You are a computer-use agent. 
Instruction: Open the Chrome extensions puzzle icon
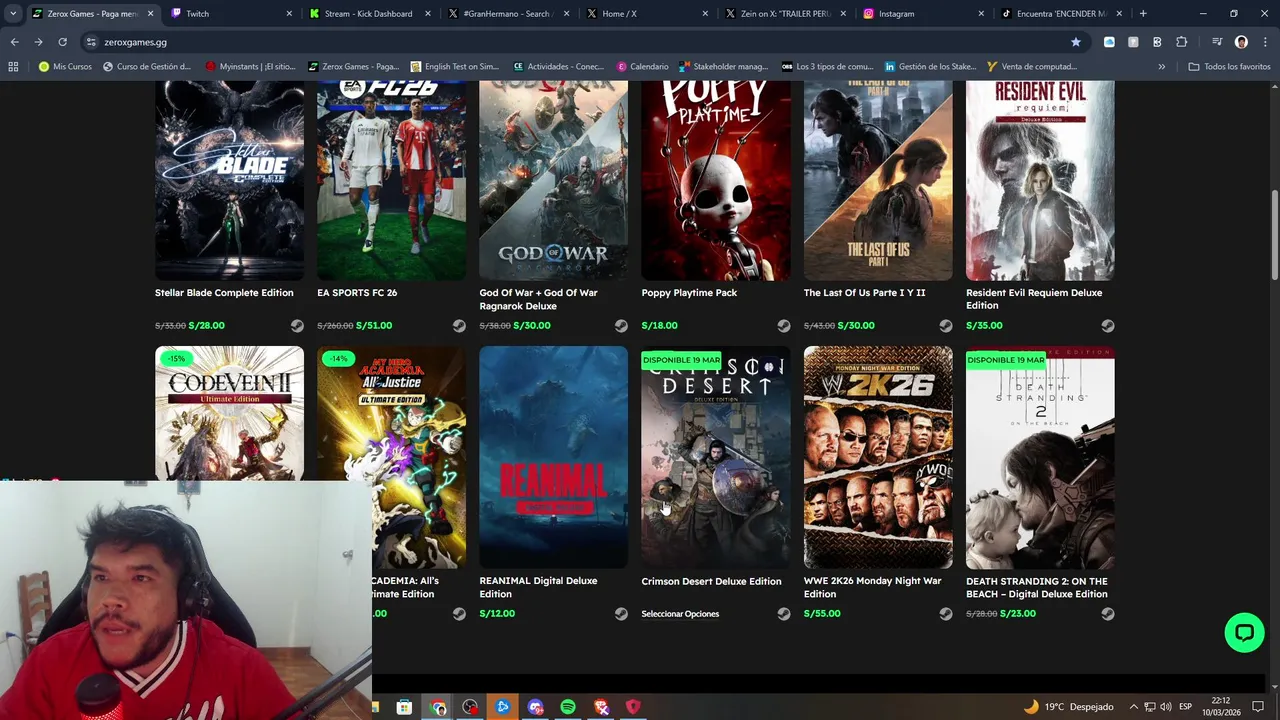coord(1182,42)
